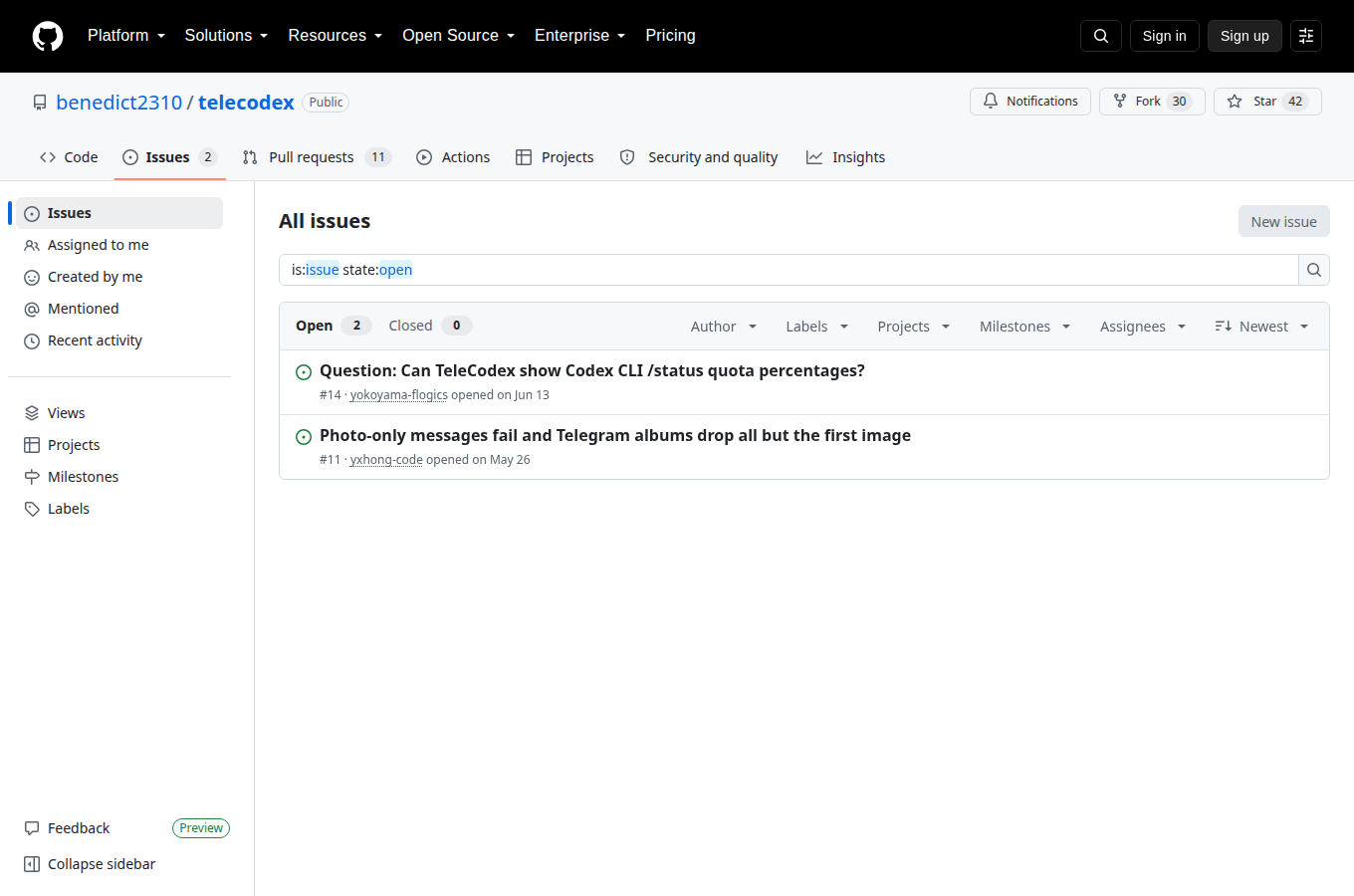Viewport: 1354px width, 896px height.
Task: Click the Fork icon
Action: tap(1120, 102)
